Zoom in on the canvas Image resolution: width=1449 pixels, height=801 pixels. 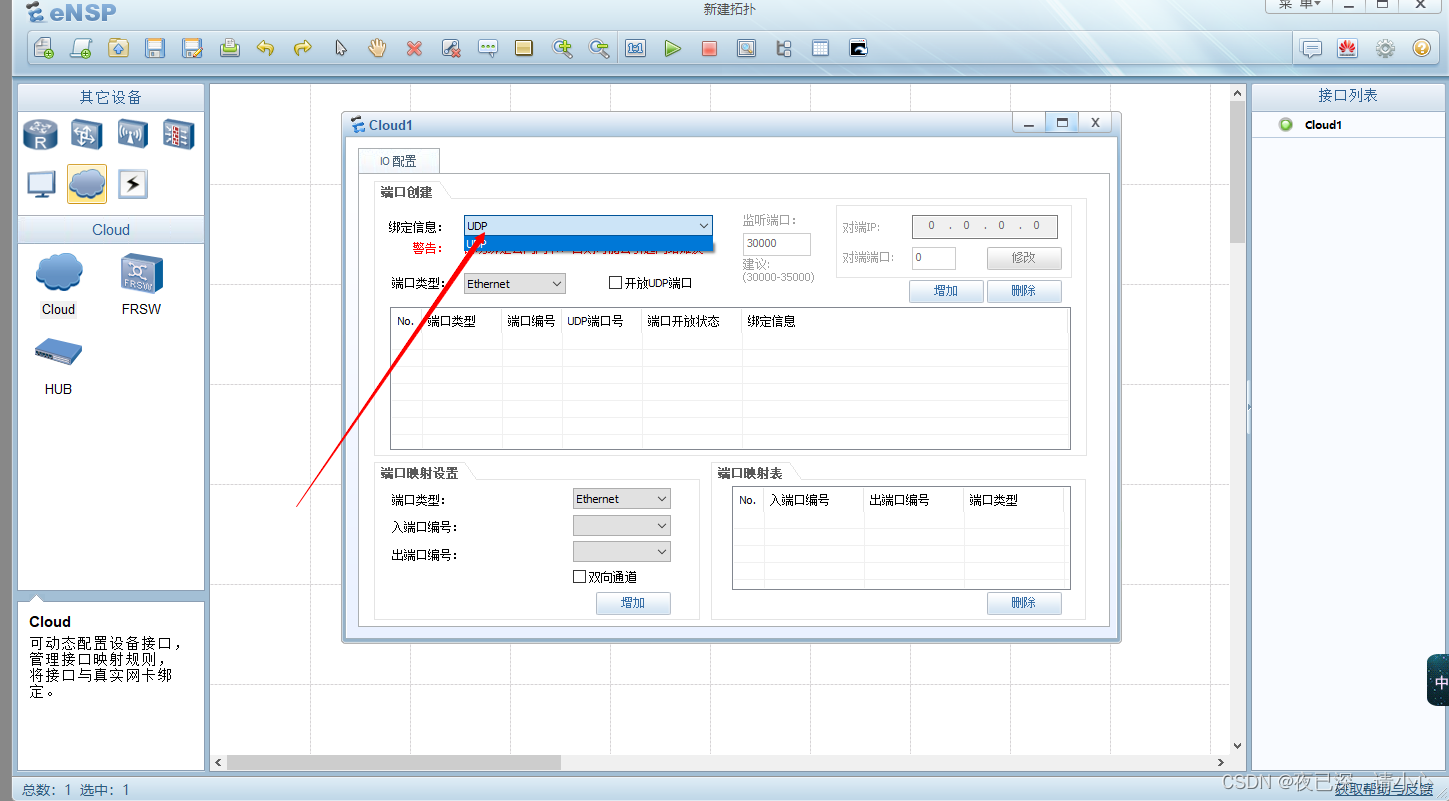click(x=562, y=48)
